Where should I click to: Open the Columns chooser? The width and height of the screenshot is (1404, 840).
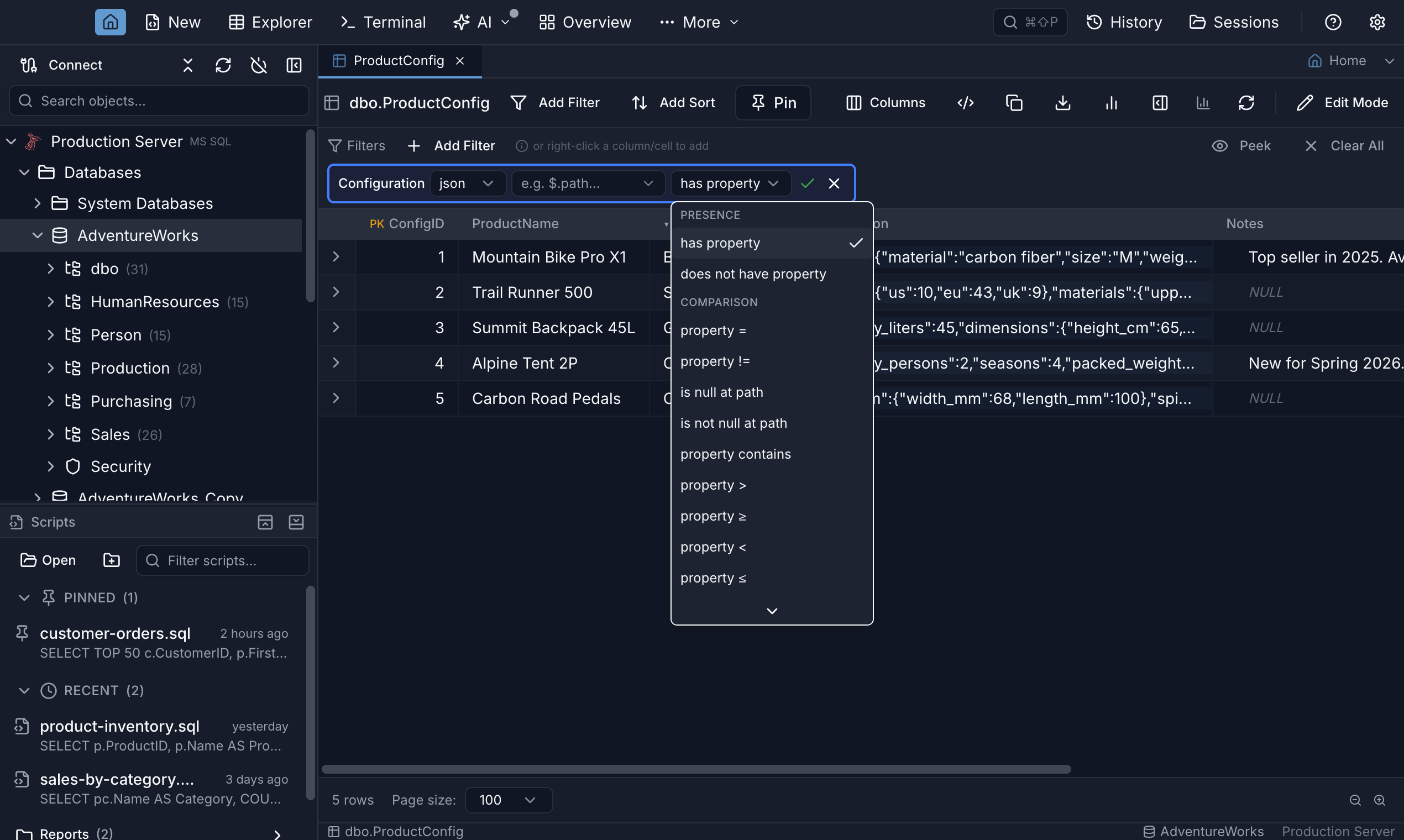[x=886, y=102]
